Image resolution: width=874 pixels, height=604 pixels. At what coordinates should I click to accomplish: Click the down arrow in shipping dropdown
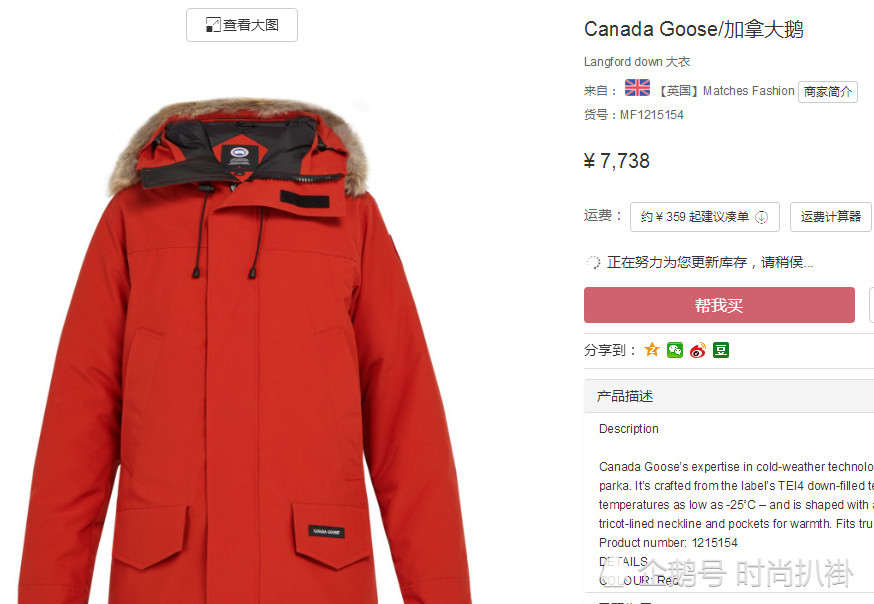761,217
